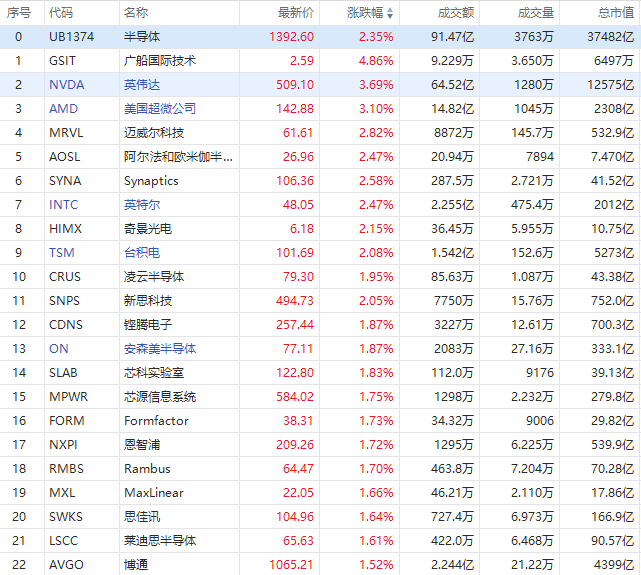
Task: Select the SNPS 新思科技 row
Action: point(320,301)
